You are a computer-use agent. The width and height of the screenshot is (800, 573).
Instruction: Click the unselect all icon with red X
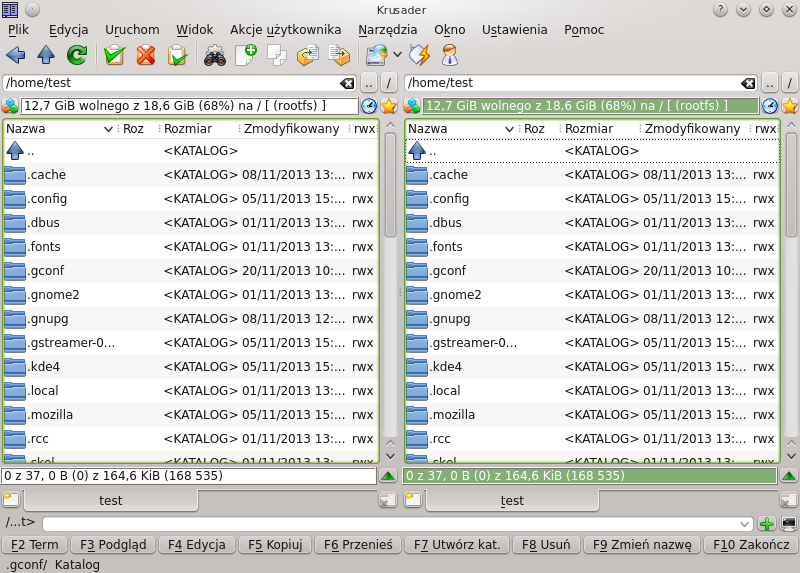pos(146,55)
